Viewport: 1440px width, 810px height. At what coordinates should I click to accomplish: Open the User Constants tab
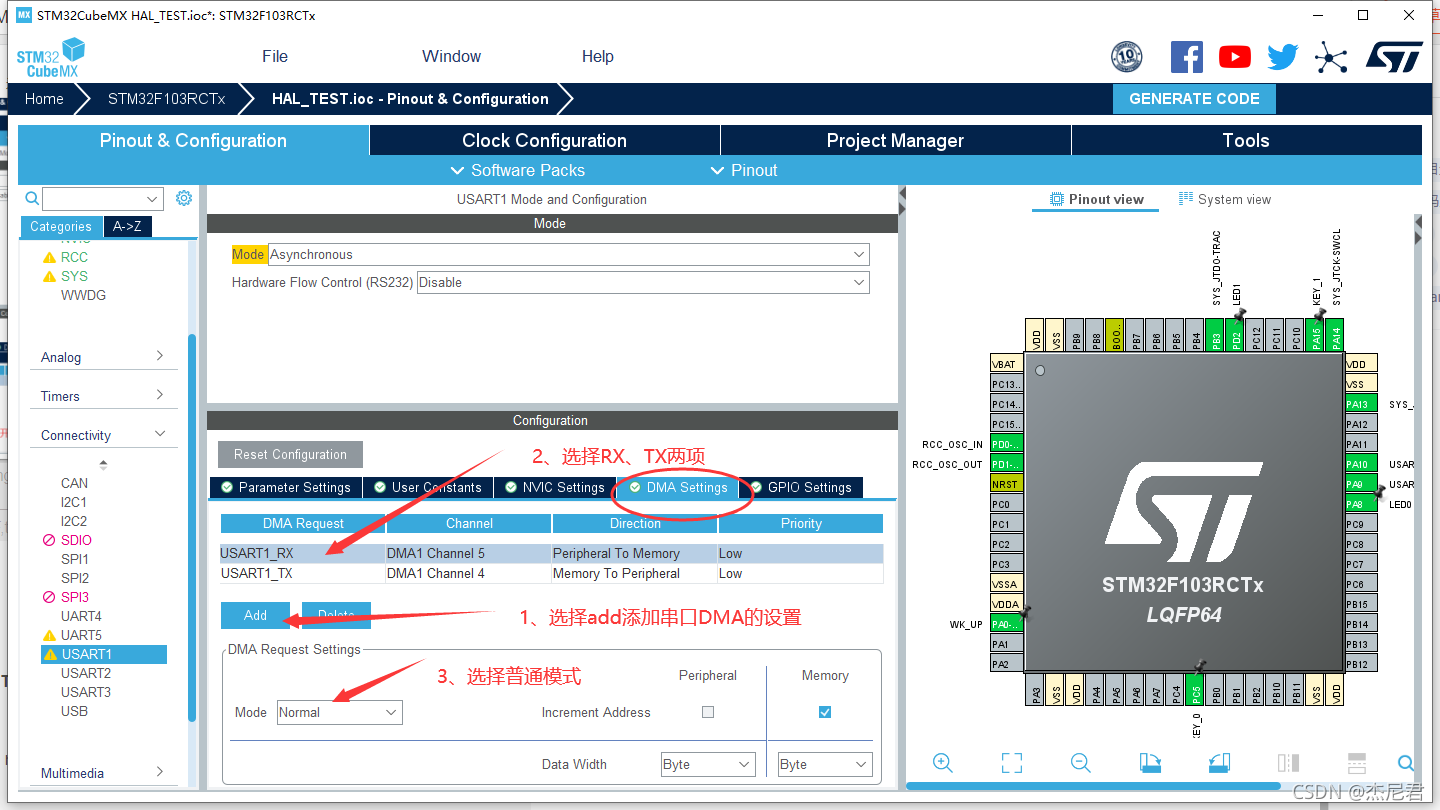[x=427, y=487]
